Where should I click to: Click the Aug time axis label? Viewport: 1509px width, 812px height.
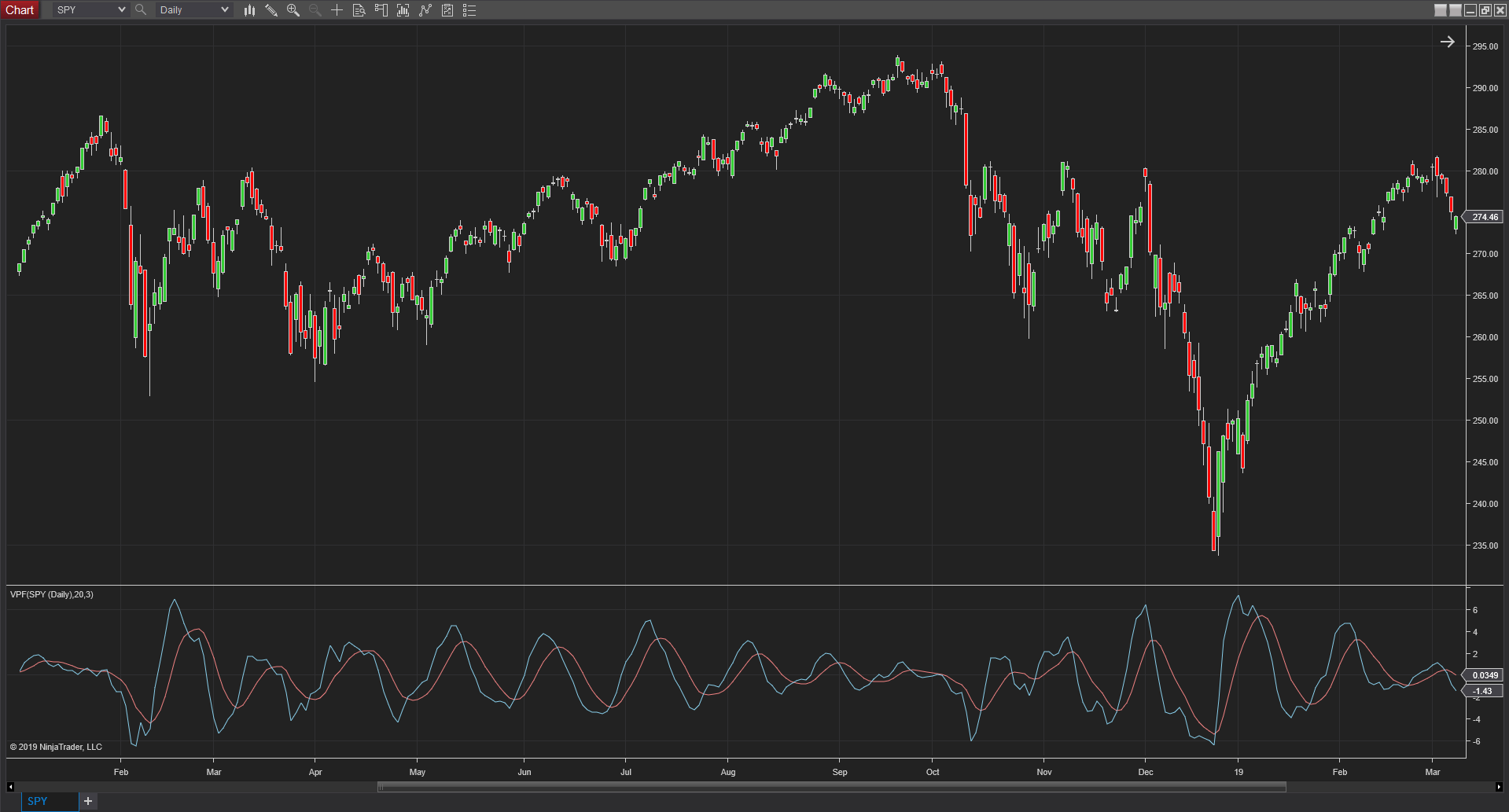click(x=728, y=772)
